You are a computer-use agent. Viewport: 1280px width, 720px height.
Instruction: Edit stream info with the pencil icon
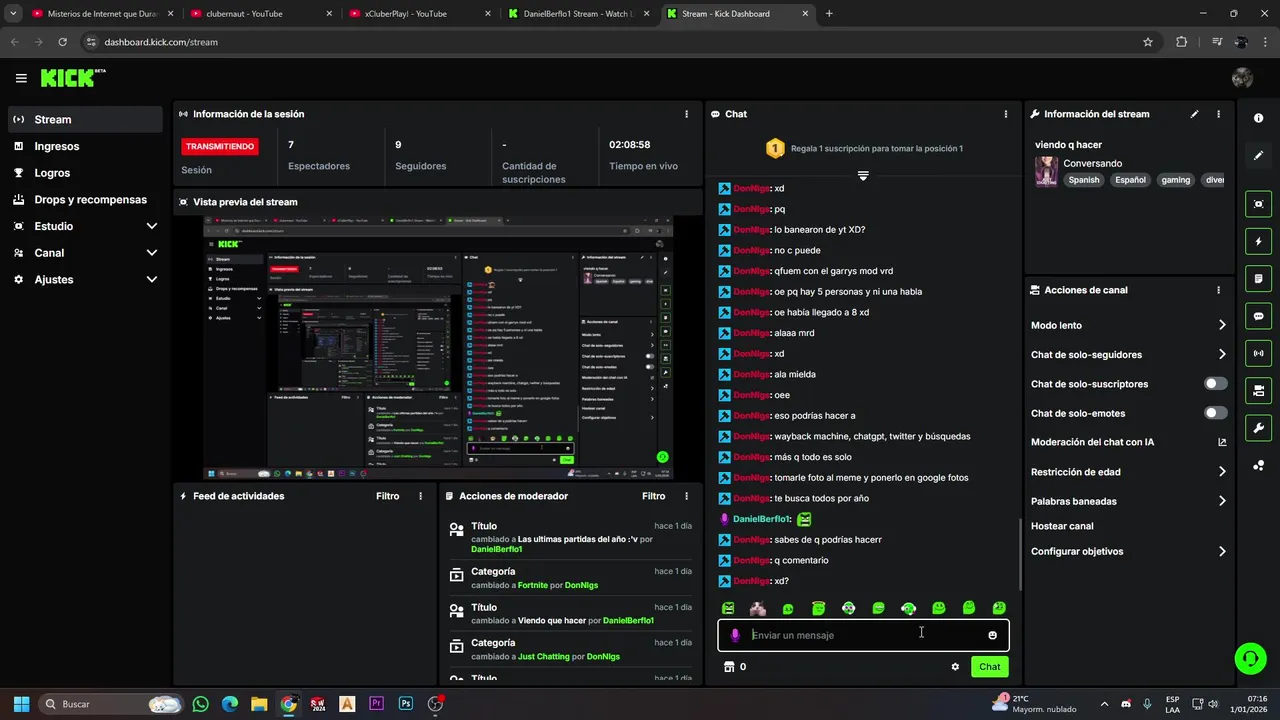pyautogui.click(x=1194, y=114)
